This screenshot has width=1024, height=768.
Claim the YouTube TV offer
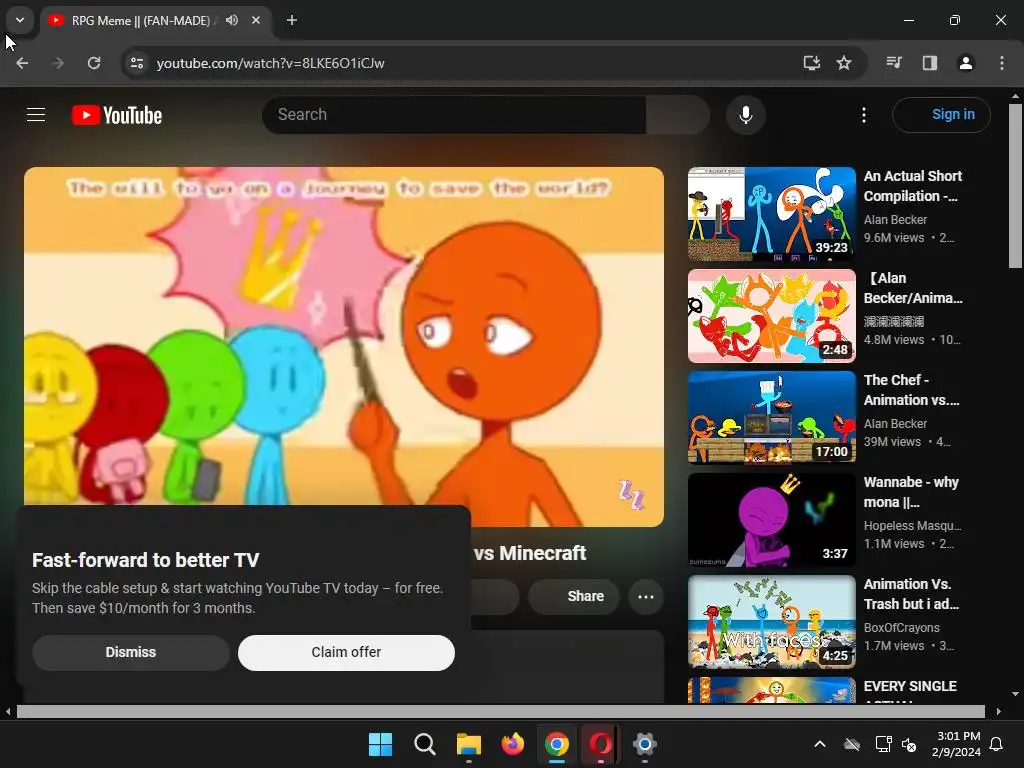pos(346,652)
